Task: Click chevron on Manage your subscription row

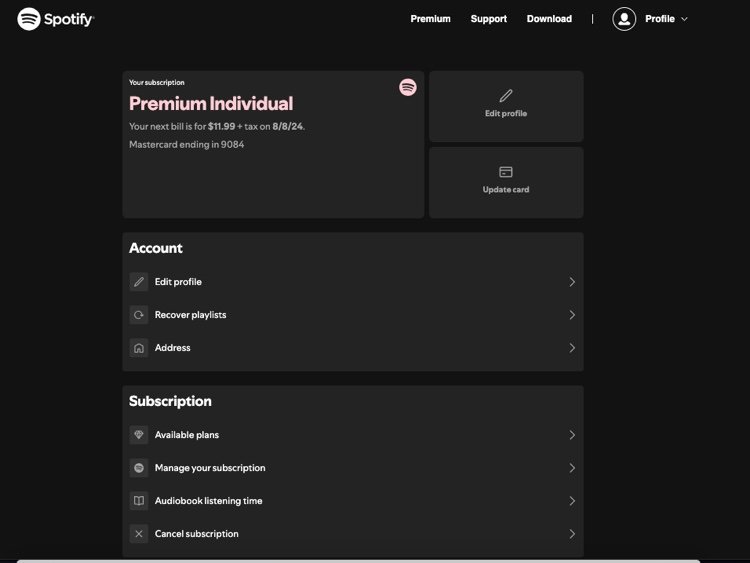Action: pyautogui.click(x=572, y=468)
